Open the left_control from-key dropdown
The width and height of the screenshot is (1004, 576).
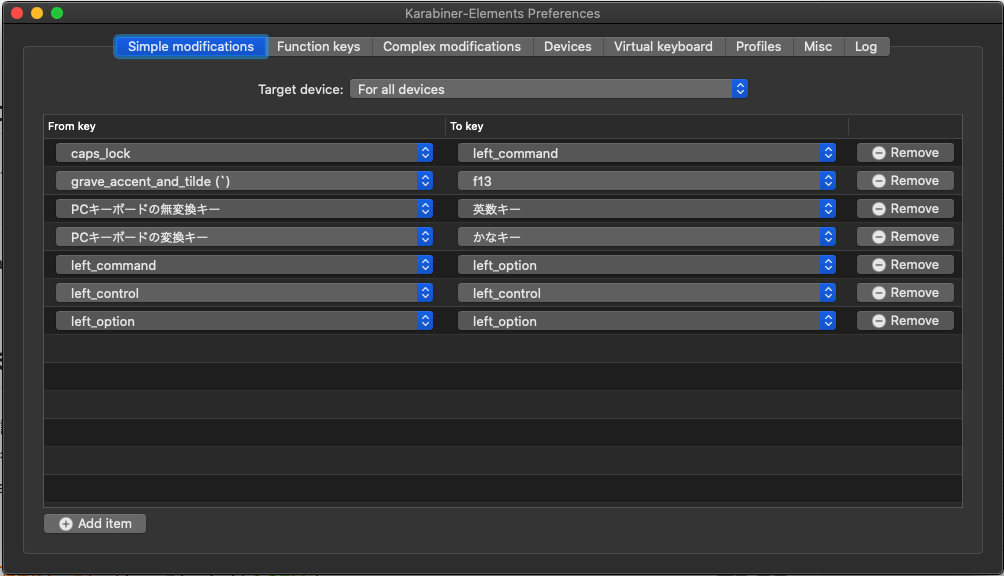click(244, 293)
